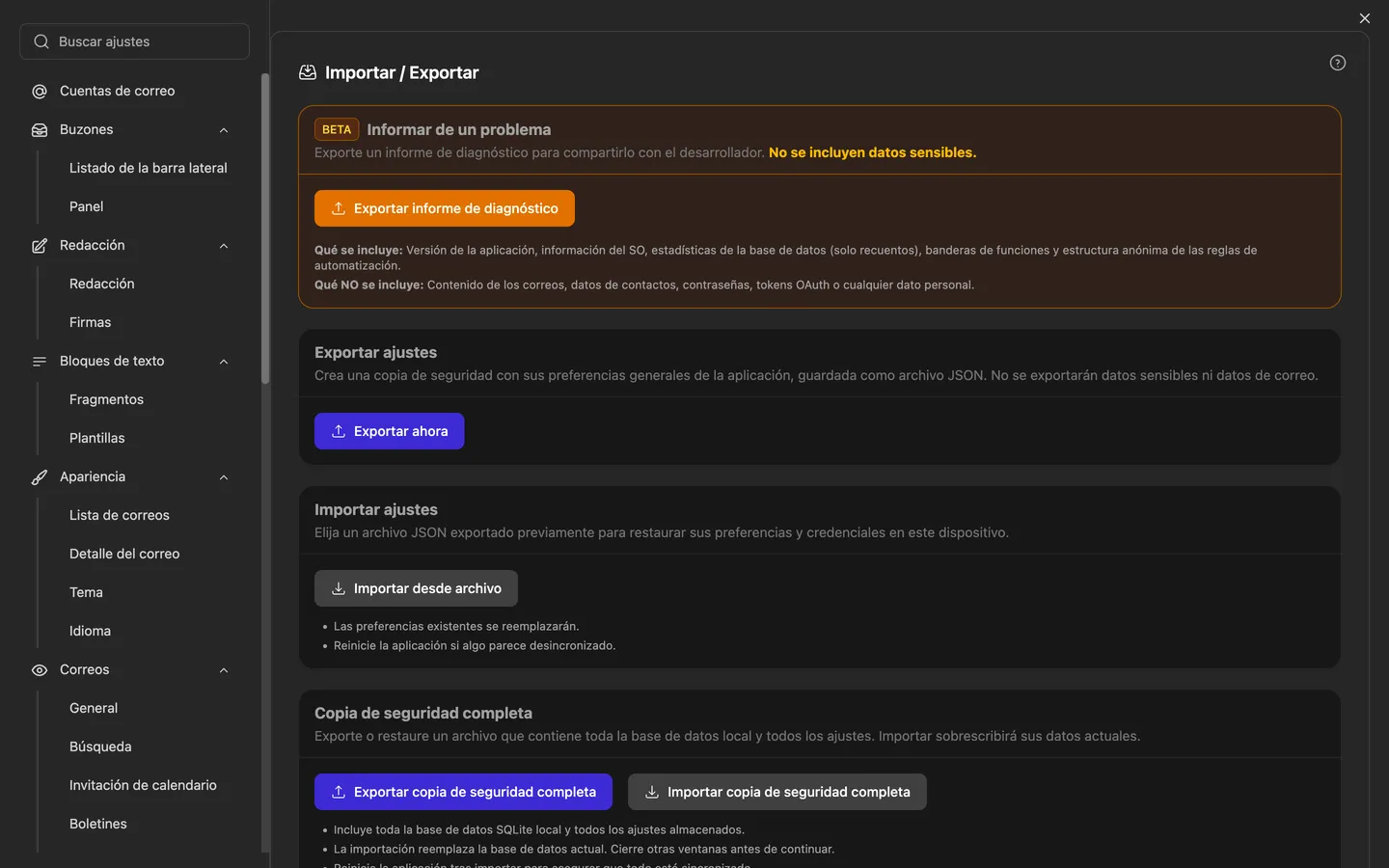Click Importar copia de seguridad completa
This screenshot has width=1389, height=868.
click(777, 792)
